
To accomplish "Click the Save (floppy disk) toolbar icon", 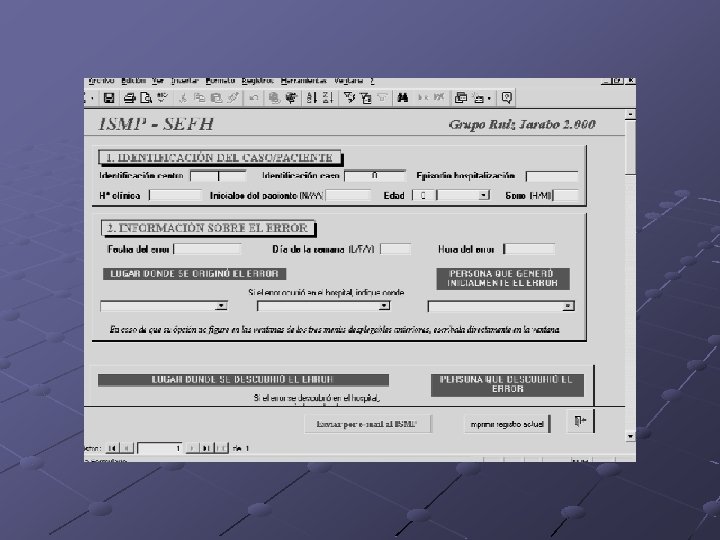I will (x=109, y=98).
